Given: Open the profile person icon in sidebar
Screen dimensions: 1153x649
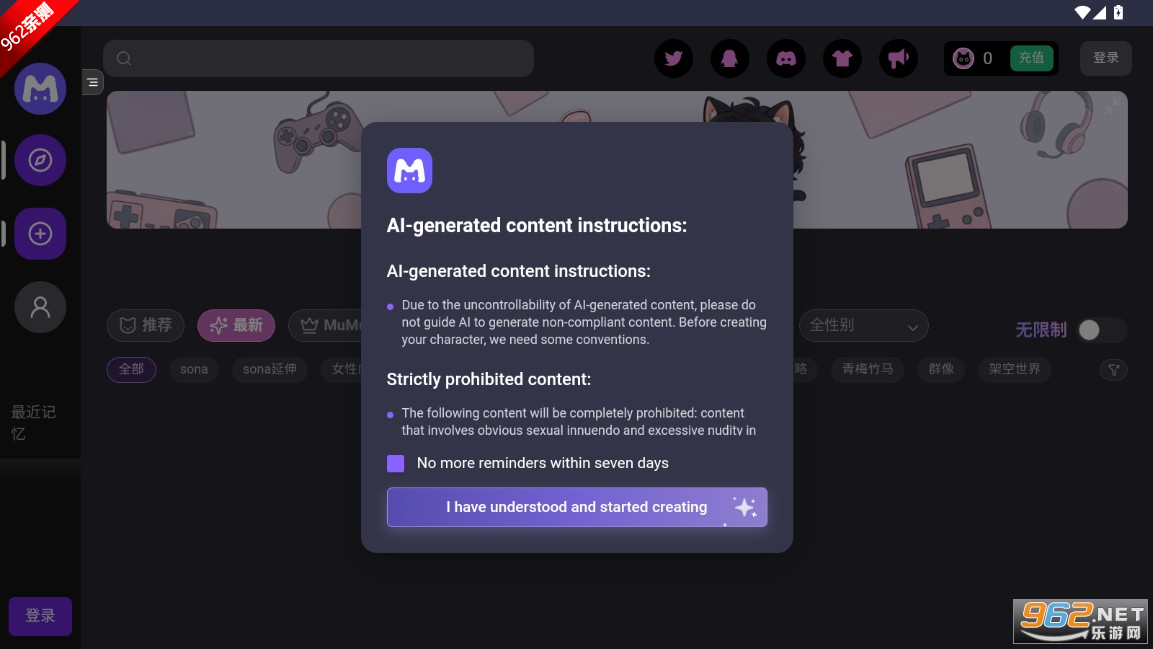Looking at the screenshot, I should [x=40, y=307].
